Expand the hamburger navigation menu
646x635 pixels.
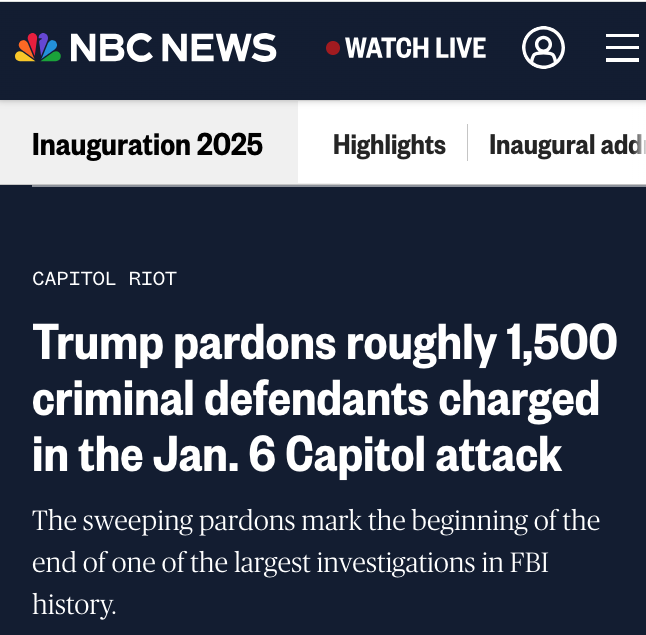click(622, 48)
